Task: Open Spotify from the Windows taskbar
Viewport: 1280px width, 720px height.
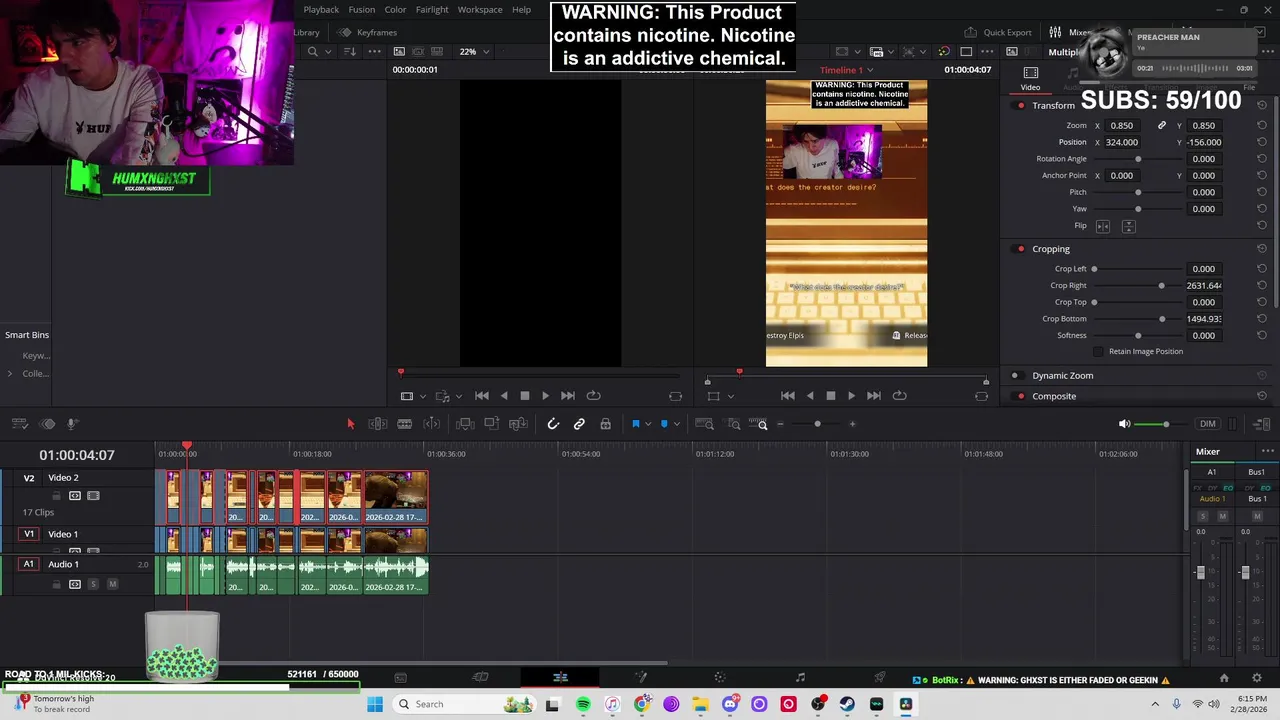Action: (583, 704)
